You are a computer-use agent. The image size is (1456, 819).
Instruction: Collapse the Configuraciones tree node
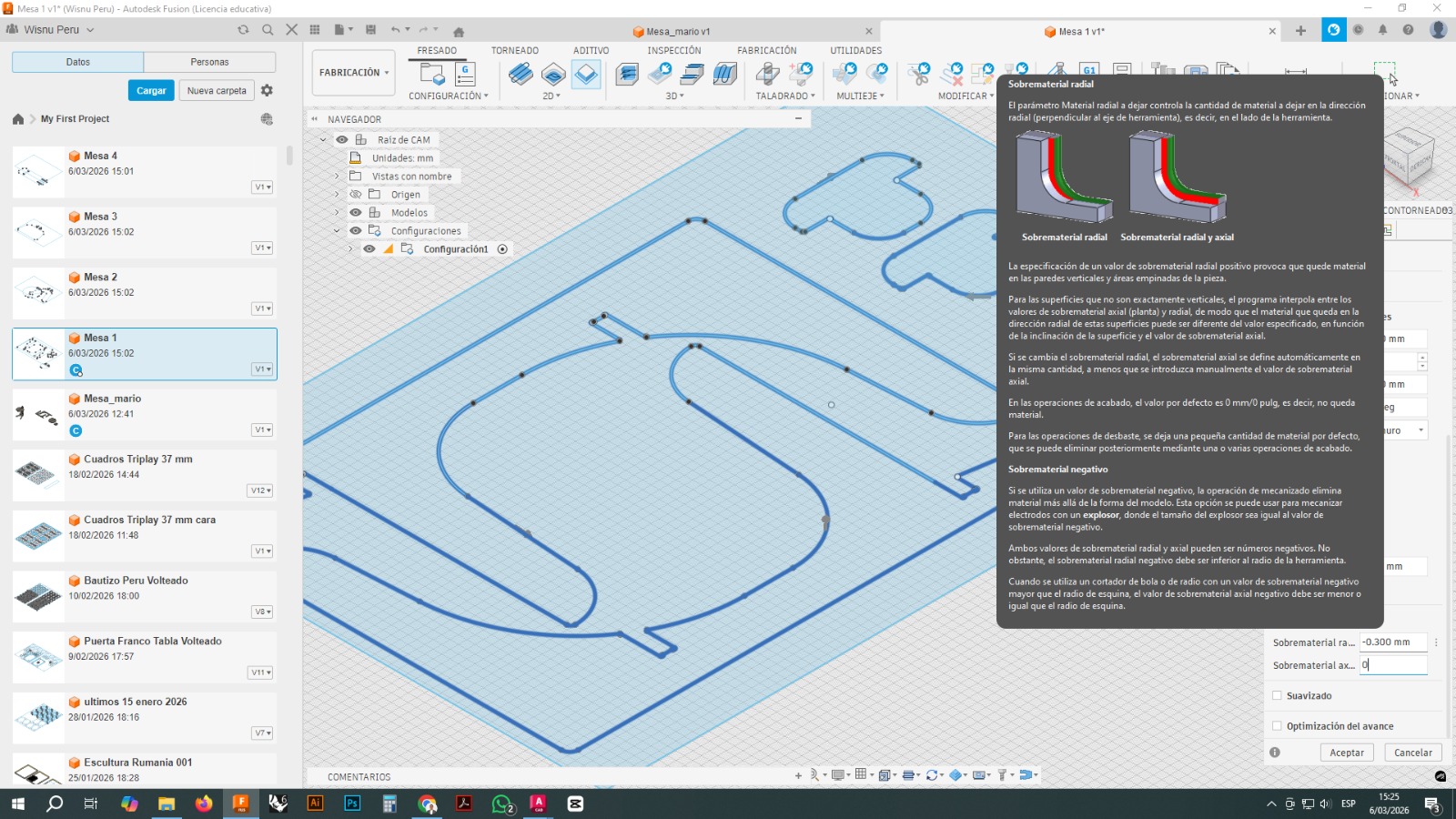pos(338,230)
